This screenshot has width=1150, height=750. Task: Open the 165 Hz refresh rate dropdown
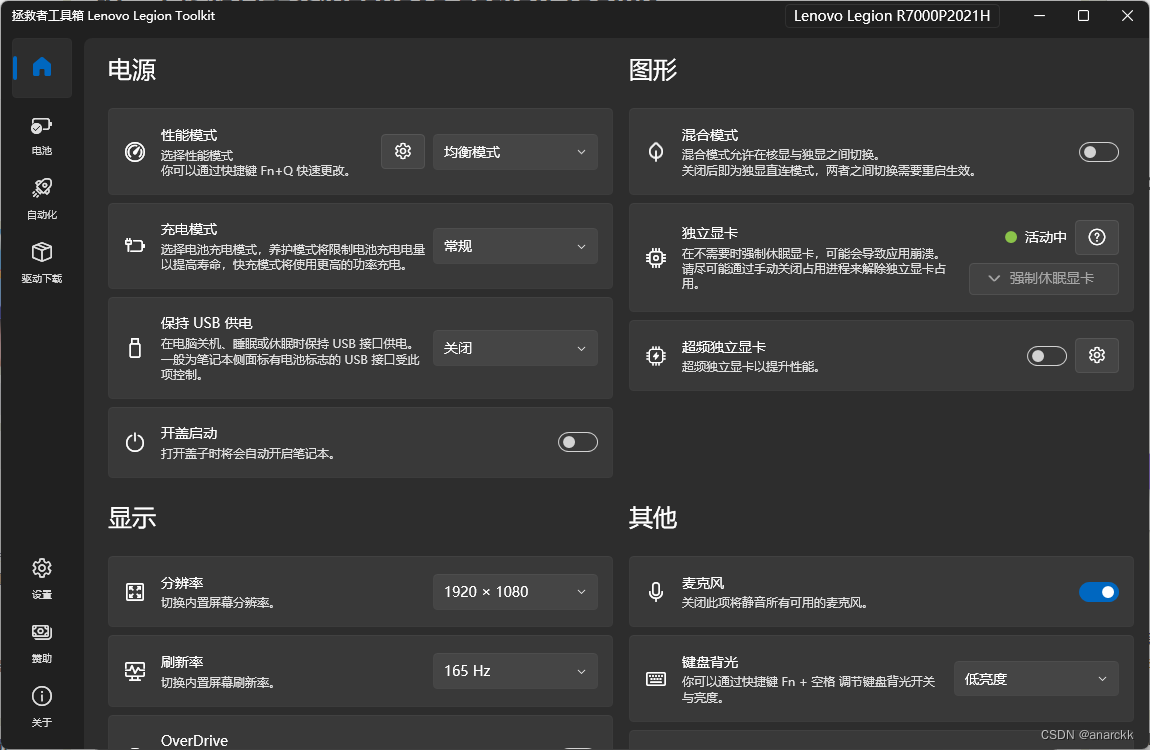point(515,671)
